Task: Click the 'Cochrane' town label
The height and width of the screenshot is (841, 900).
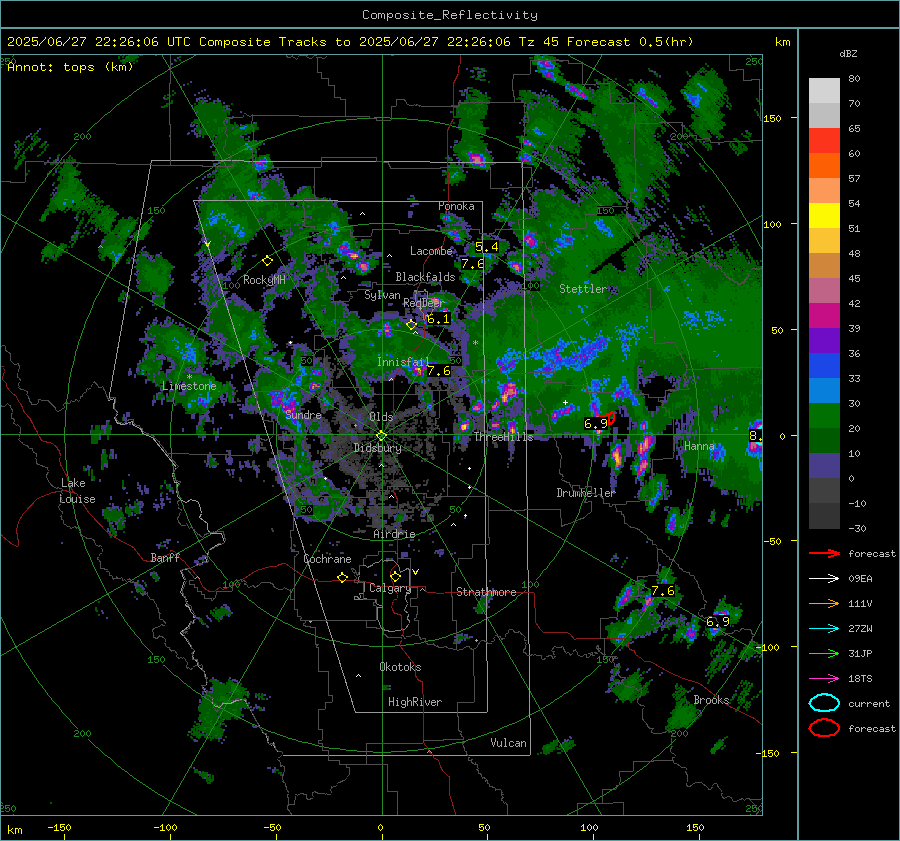Action: tap(327, 559)
